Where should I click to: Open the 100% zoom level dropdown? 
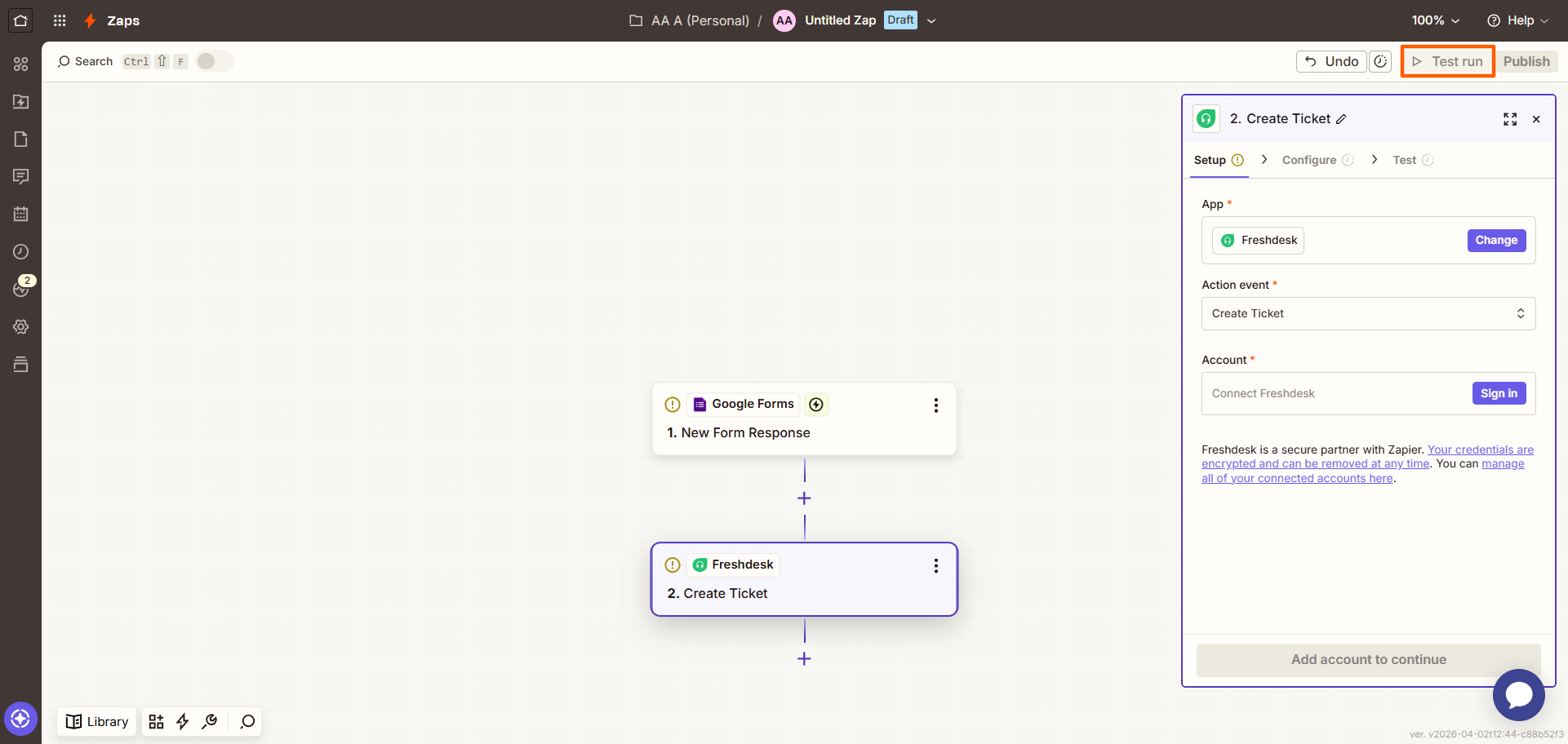[1435, 20]
